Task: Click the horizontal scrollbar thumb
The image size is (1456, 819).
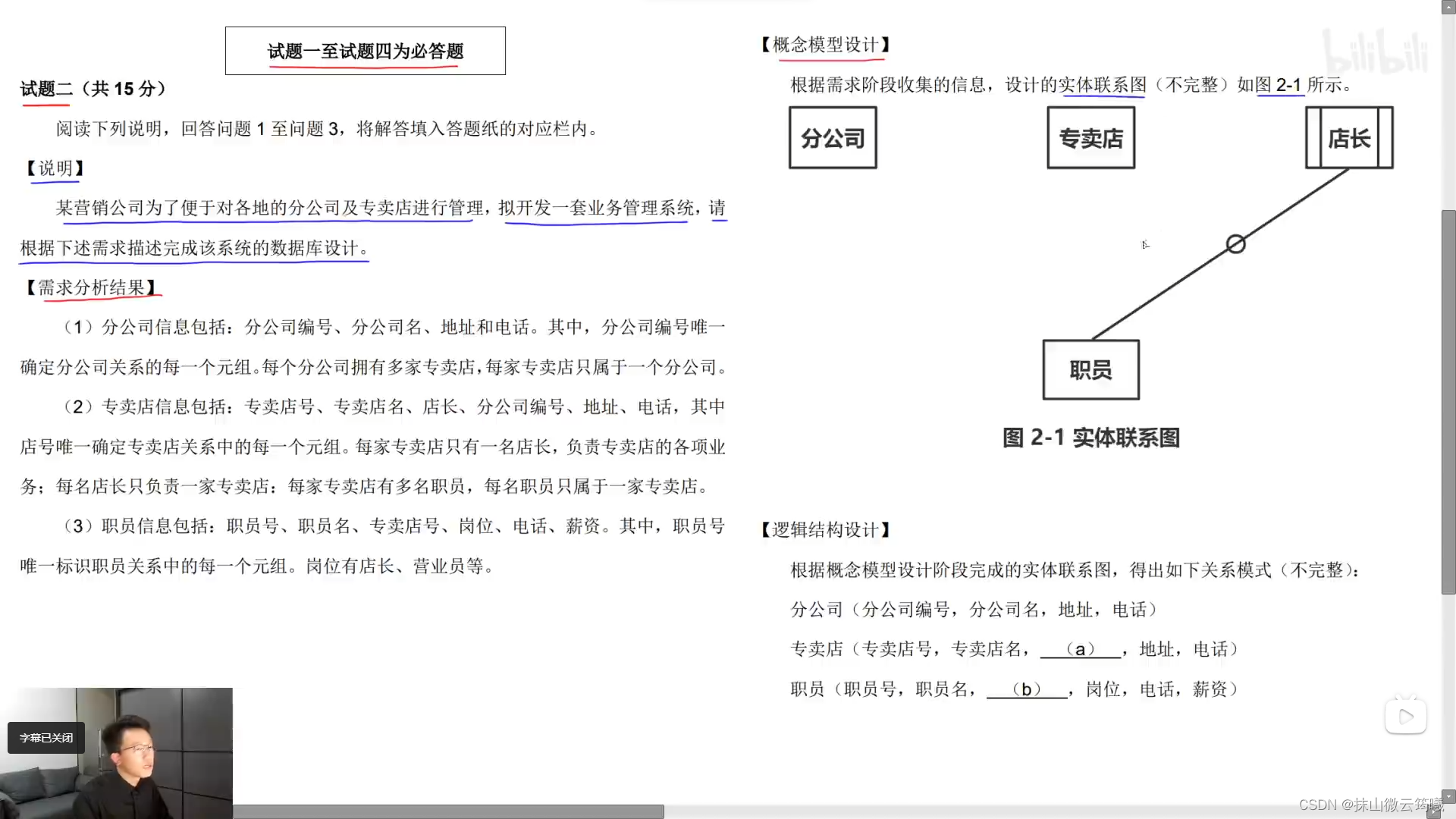Action: coord(447,811)
